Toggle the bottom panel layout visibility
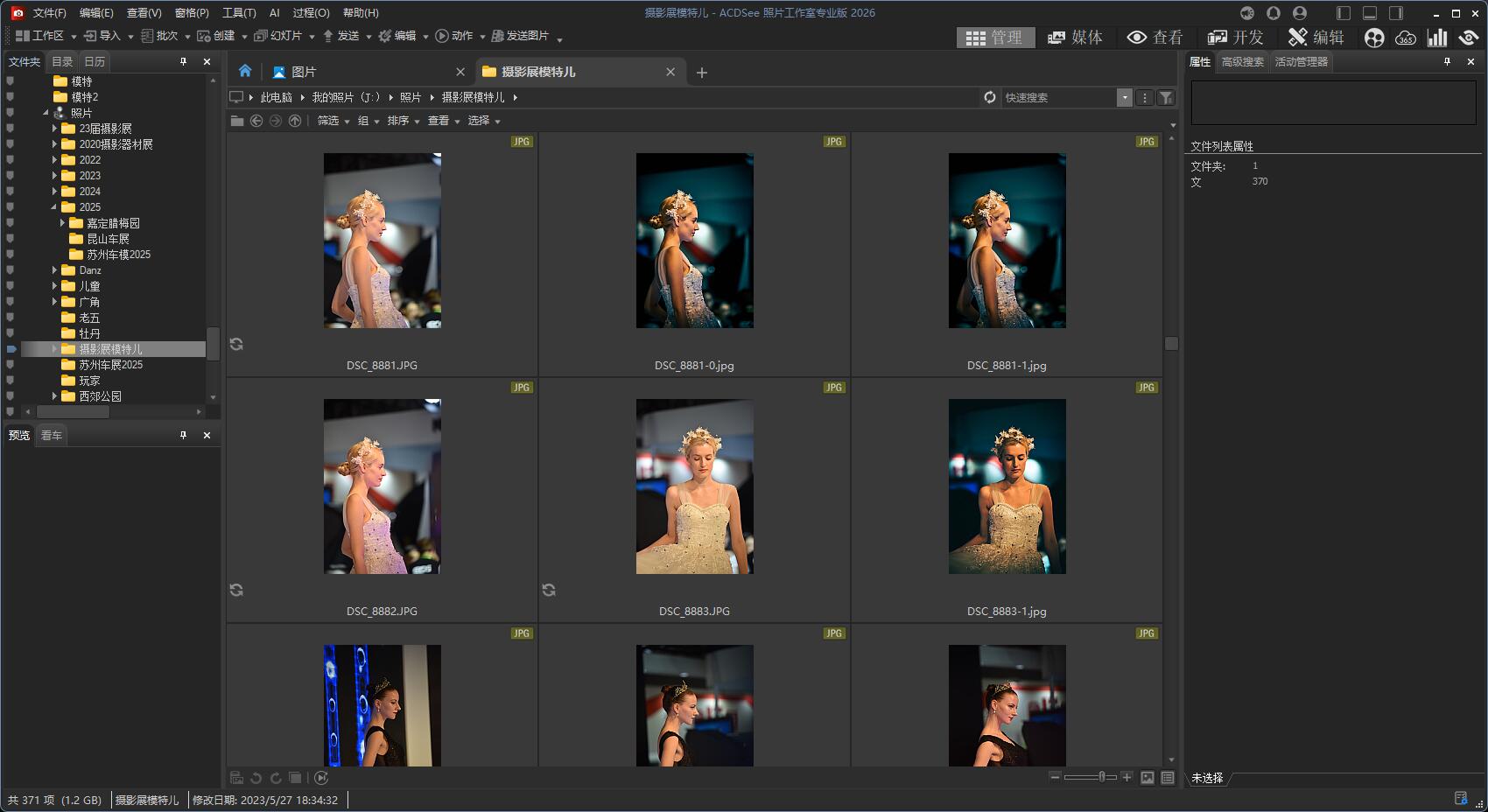The width and height of the screenshot is (1488, 812). point(1370,13)
